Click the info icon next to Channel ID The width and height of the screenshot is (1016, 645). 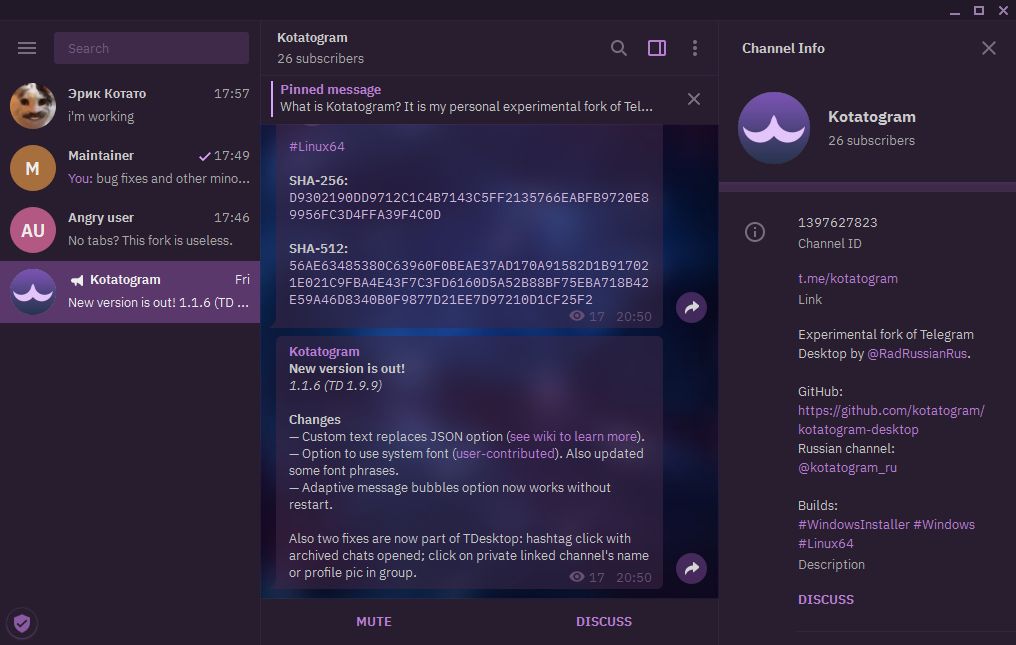(x=754, y=231)
